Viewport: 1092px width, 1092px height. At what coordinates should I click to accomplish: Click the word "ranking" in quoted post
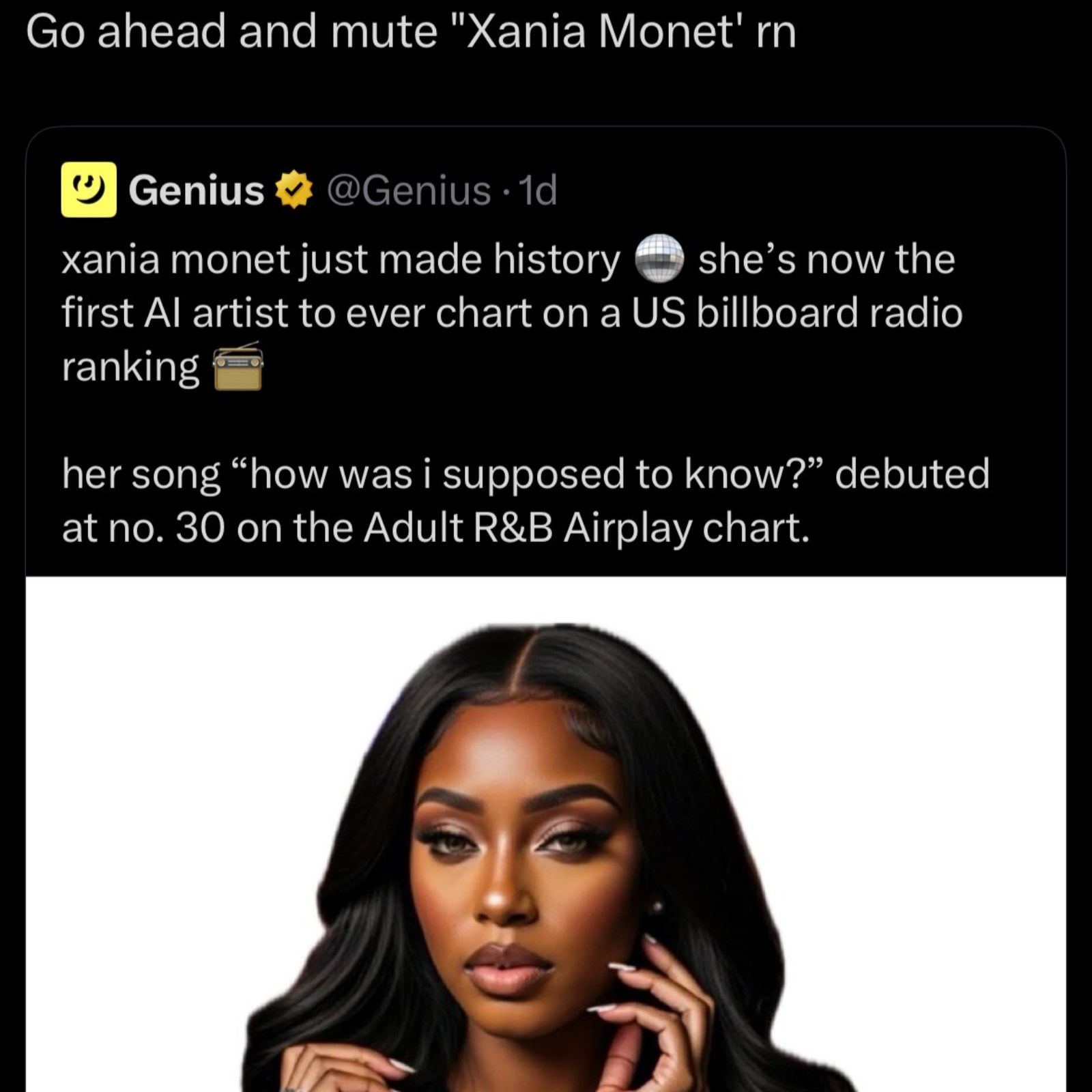click(x=130, y=368)
